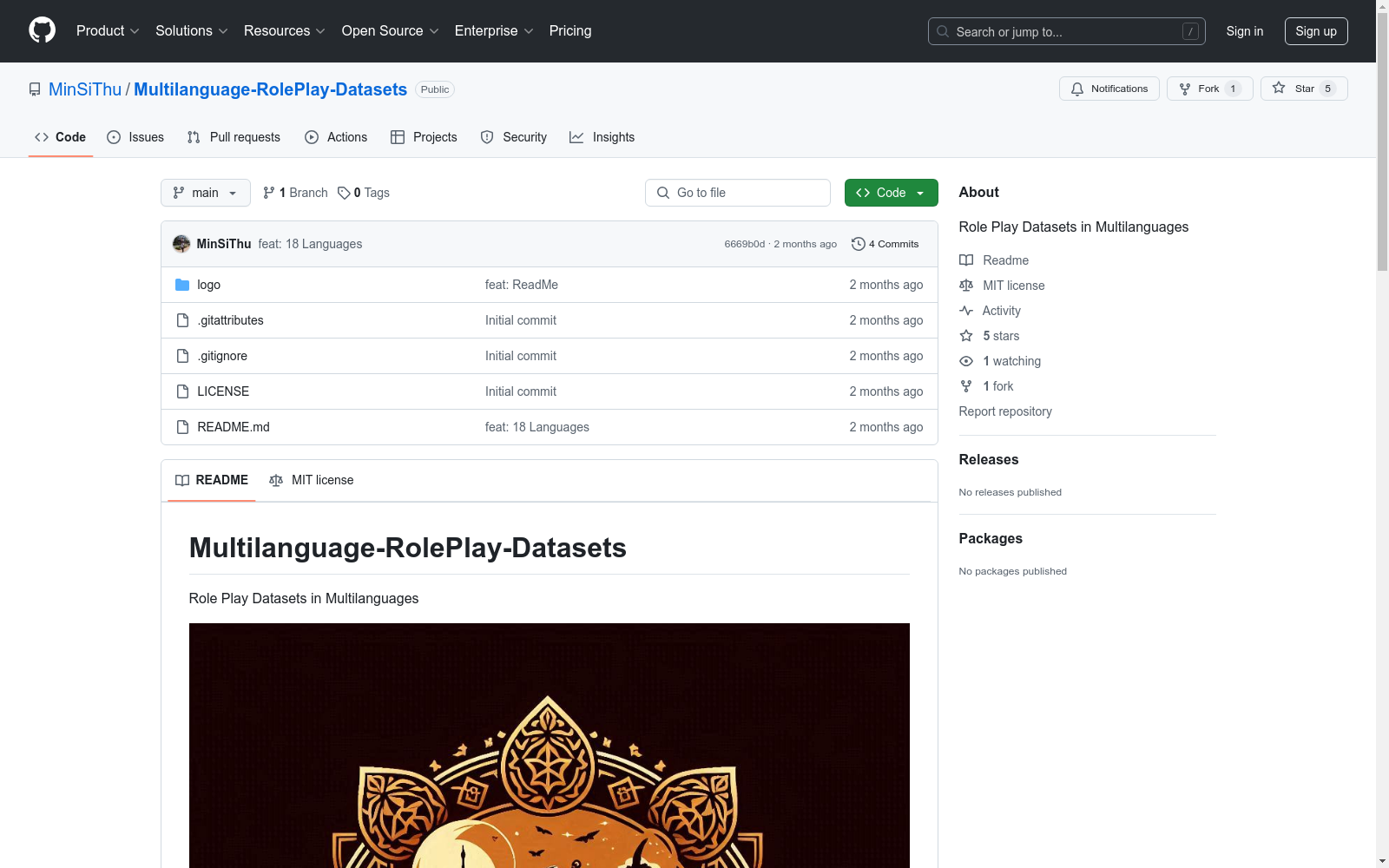Open the Insights tab
Viewport: 1389px width, 868px height.
click(602, 137)
